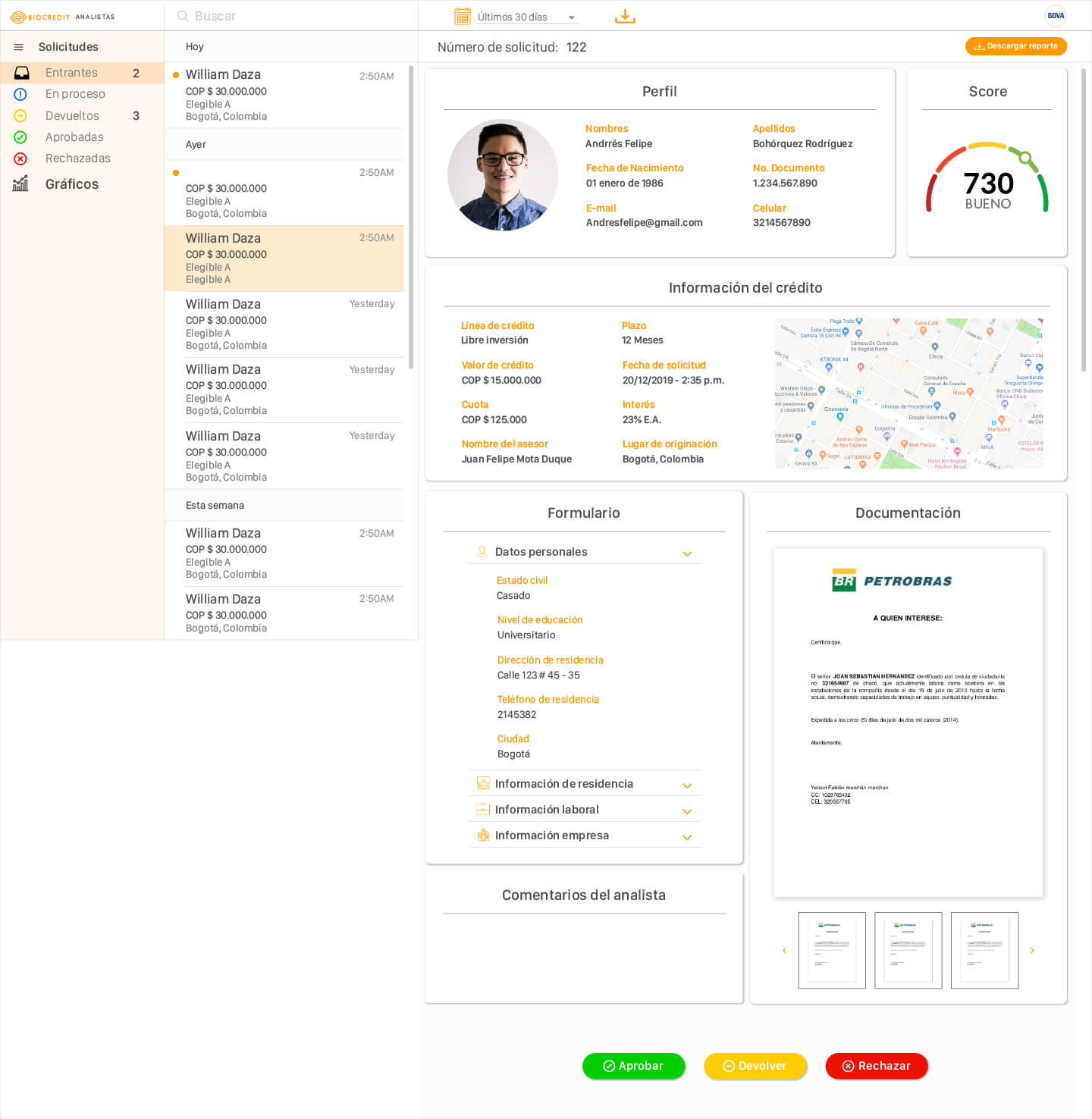Show next document thumbnails with right arrow
This screenshot has width=1092, height=1119.
point(1032,951)
